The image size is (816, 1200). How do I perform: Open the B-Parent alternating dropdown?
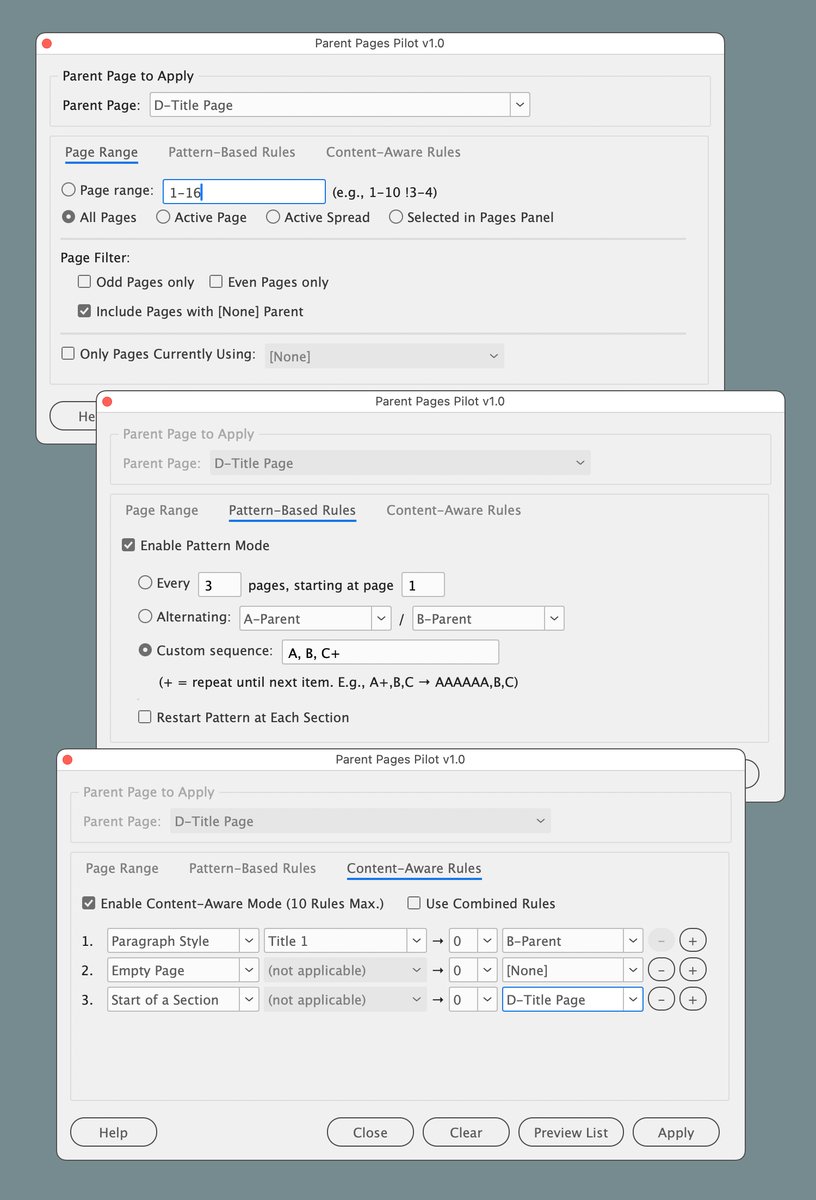[488, 619]
